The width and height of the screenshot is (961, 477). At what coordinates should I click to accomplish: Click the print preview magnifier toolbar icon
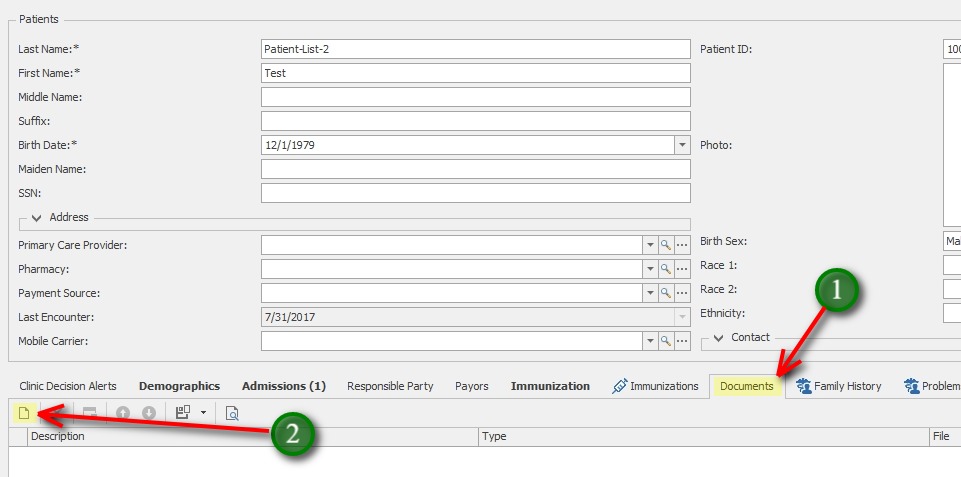click(232, 412)
